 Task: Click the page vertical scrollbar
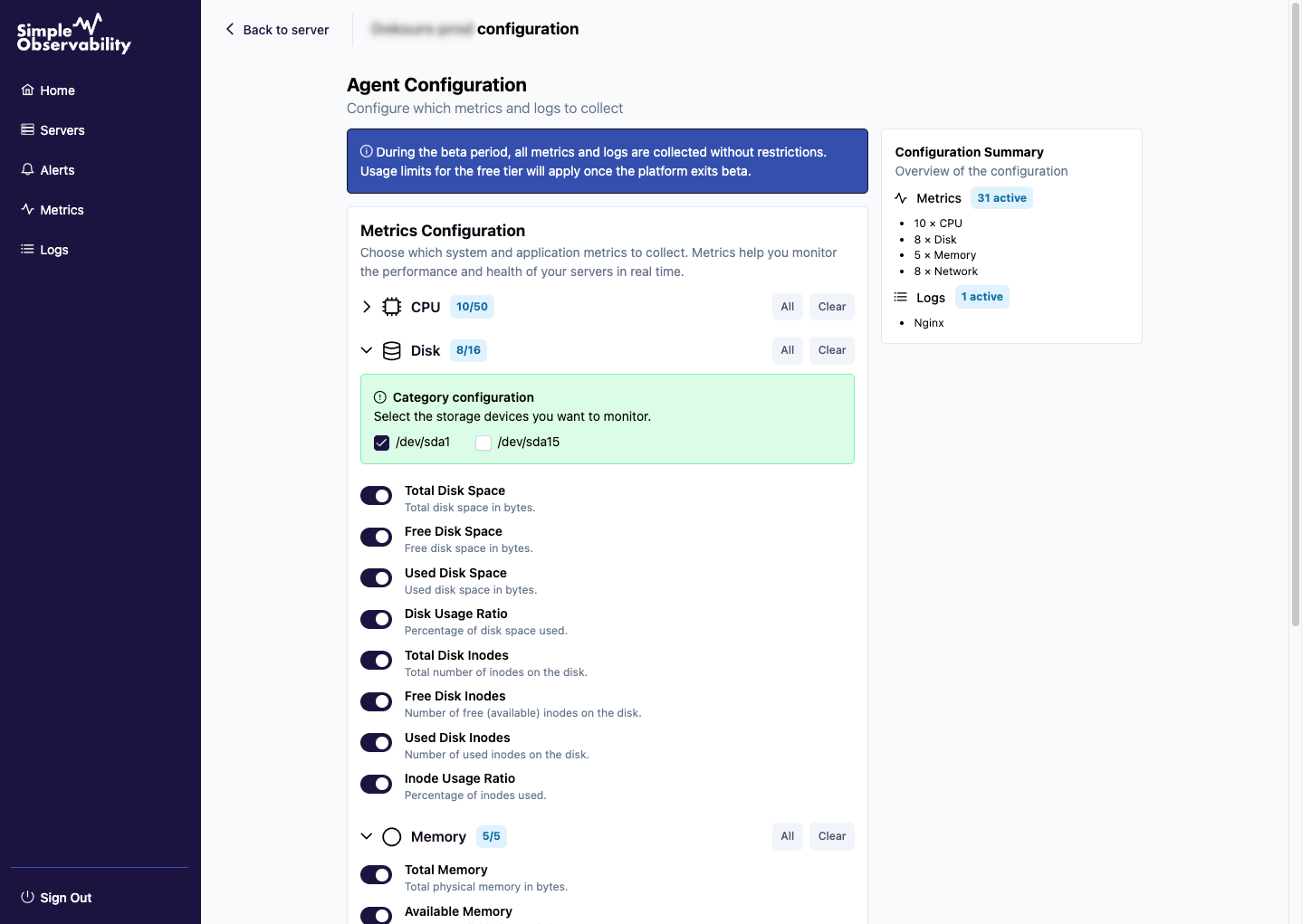1295,317
